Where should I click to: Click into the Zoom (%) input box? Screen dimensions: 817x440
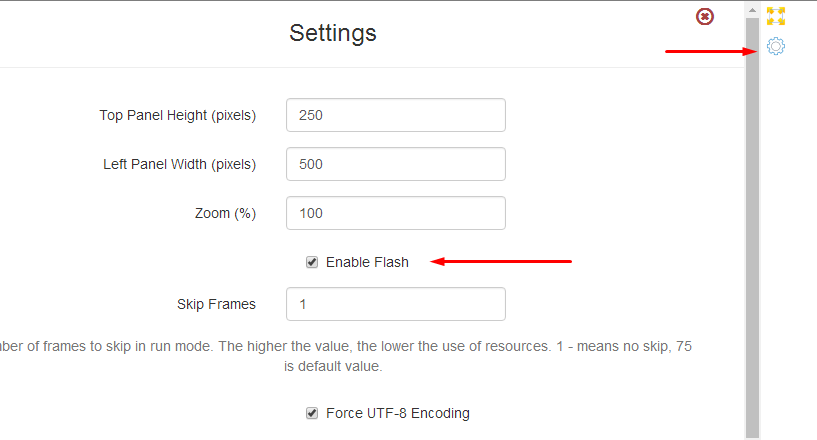click(x=395, y=213)
